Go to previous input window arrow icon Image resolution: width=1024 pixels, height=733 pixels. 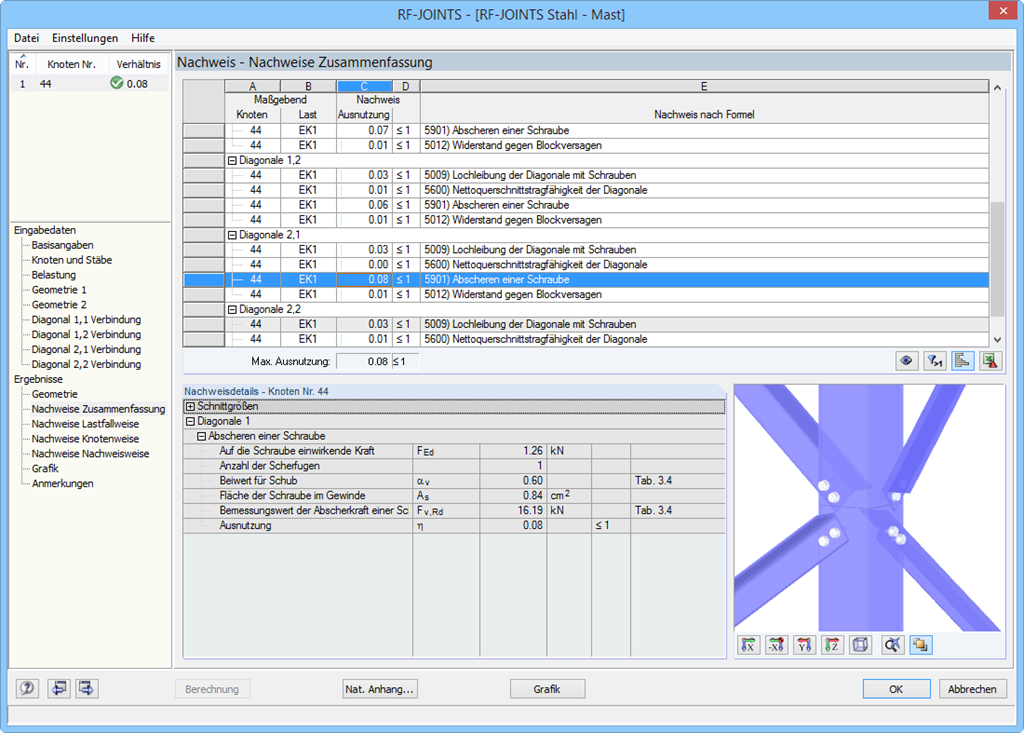click(x=59, y=688)
